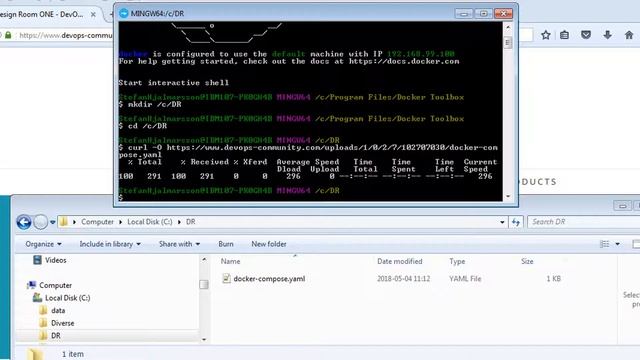Screen dimensions: 640x360
Task: Bookmark page with star icon in browser
Action: pos(545,35)
